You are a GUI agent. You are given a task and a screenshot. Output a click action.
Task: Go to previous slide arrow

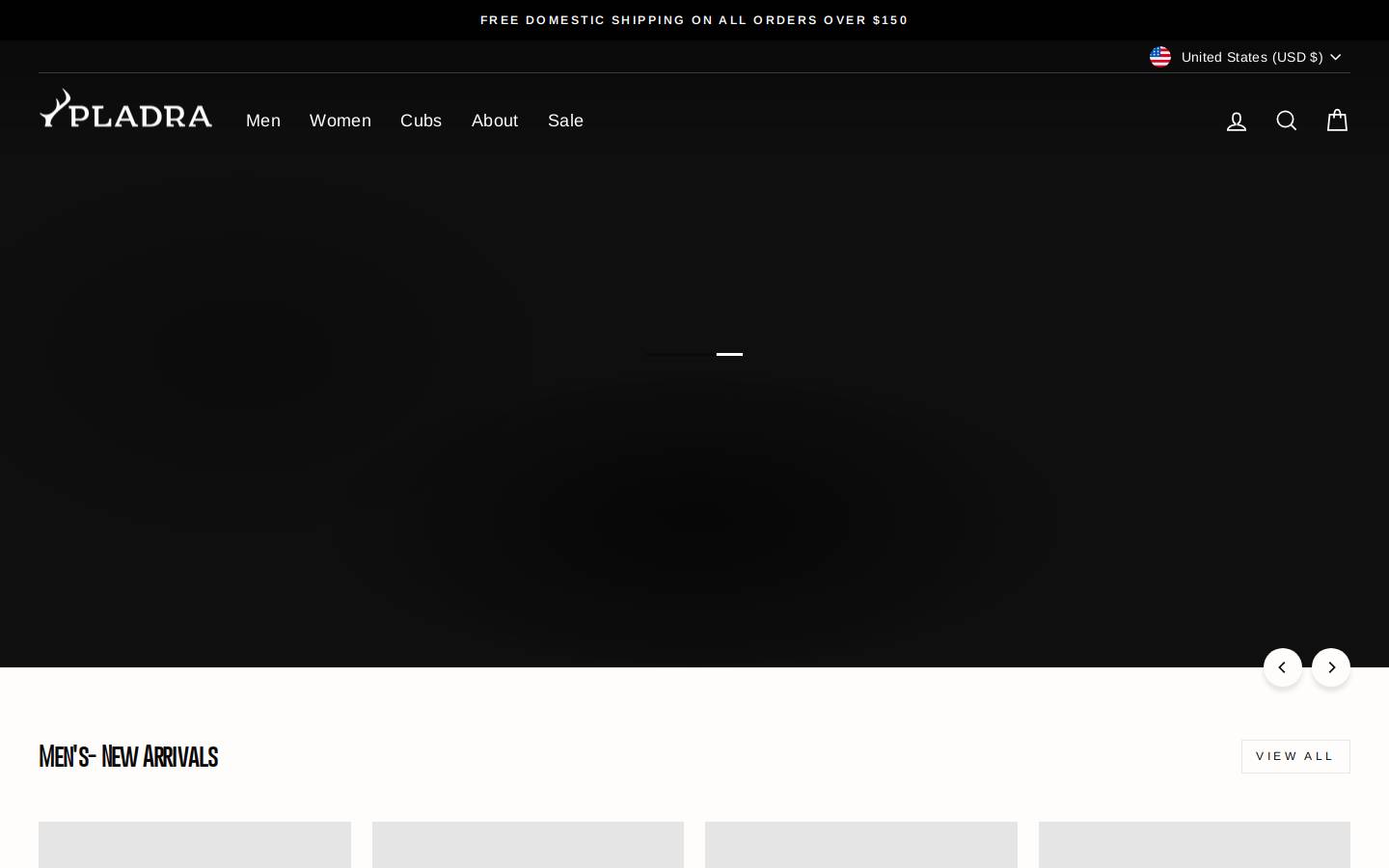(1283, 667)
